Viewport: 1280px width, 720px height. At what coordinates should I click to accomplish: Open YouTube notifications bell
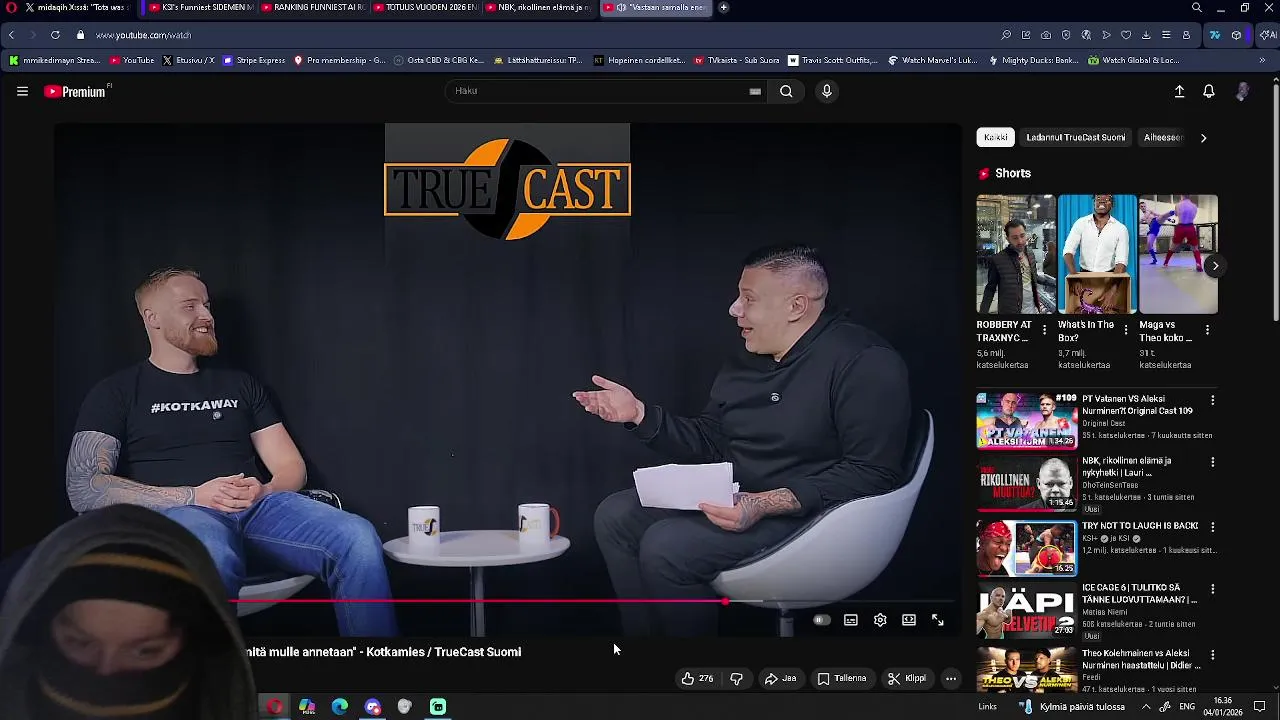click(1209, 91)
